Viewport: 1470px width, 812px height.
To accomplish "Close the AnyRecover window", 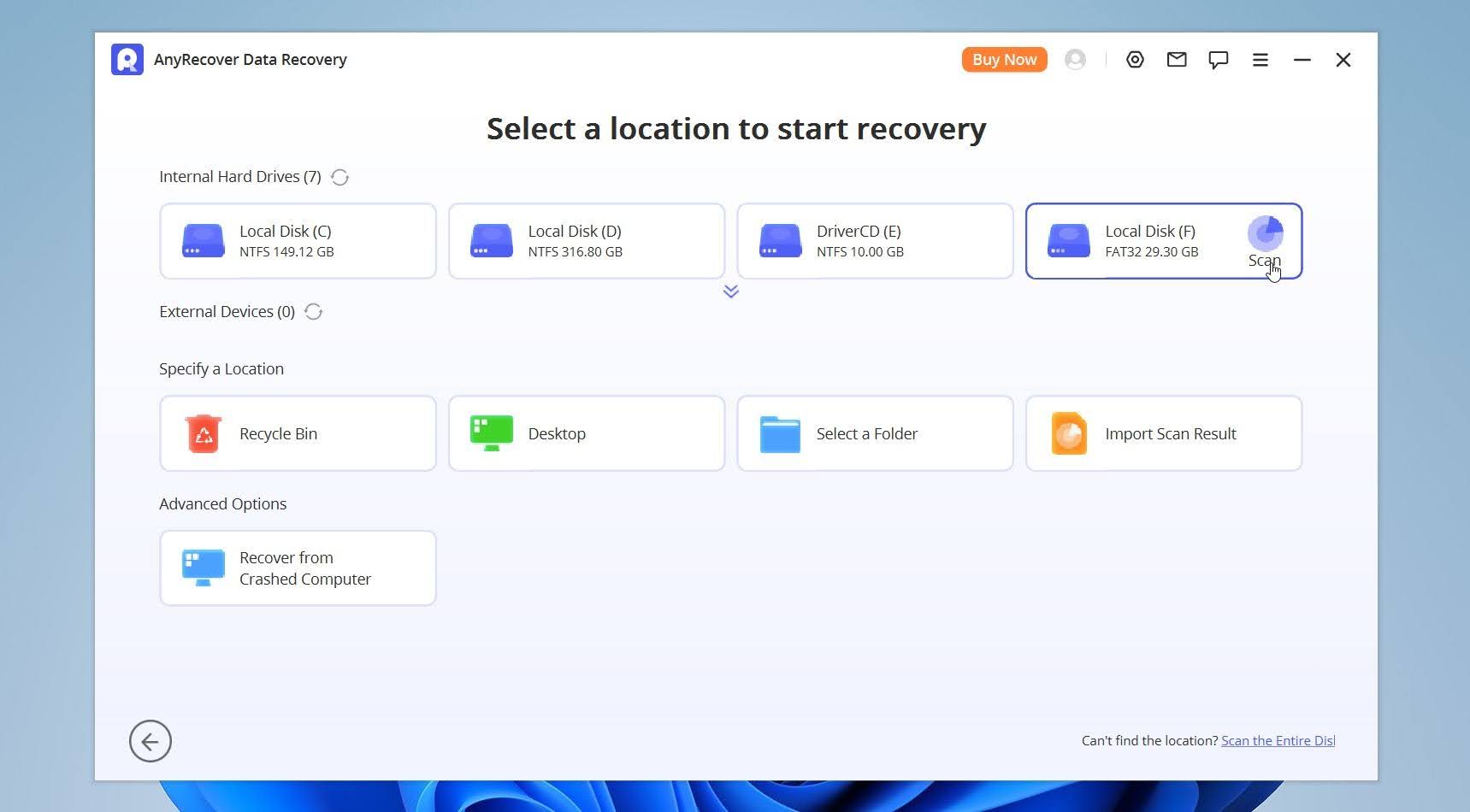I will (x=1343, y=60).
